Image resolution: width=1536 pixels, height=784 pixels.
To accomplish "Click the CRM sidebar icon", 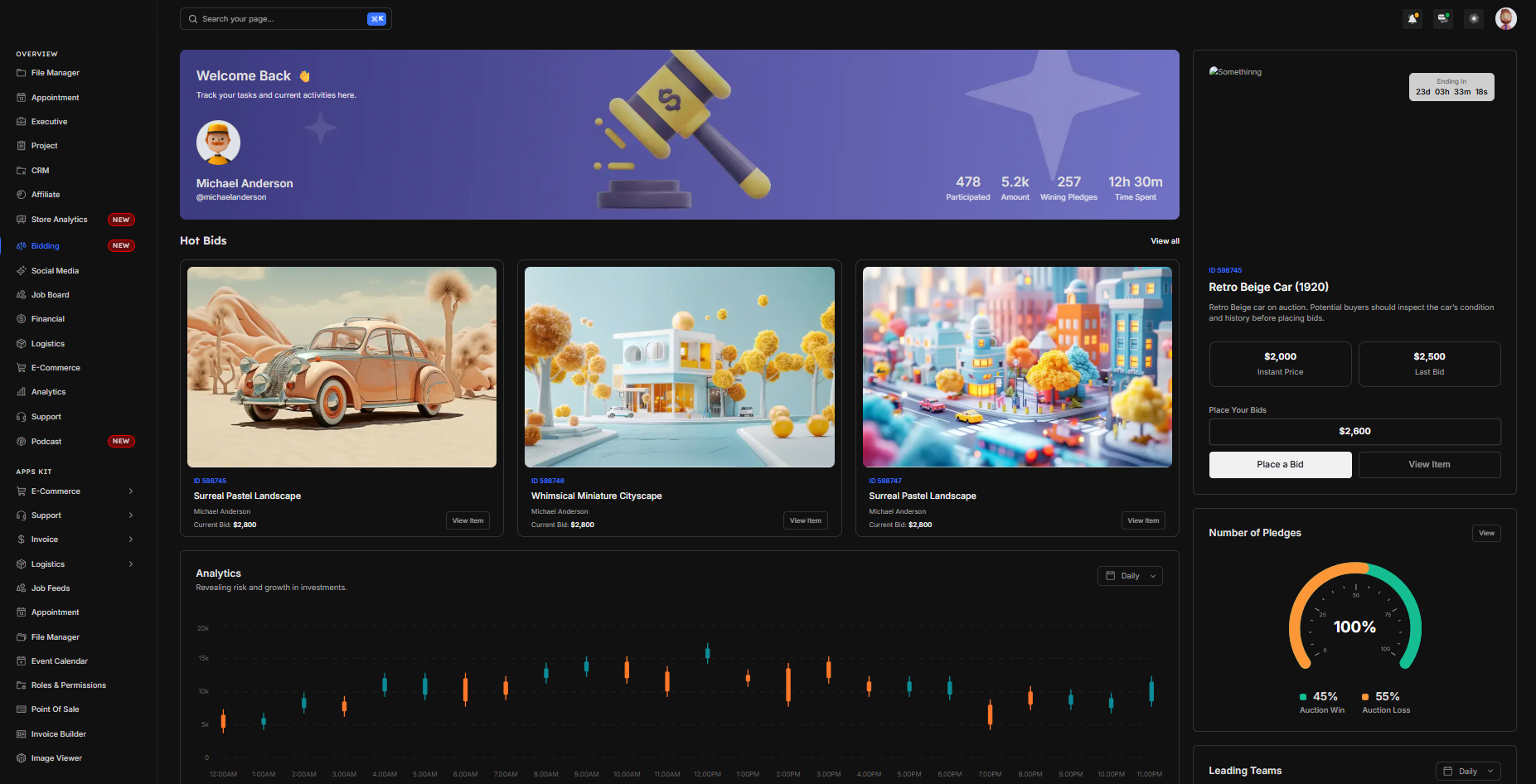I will pos(22,171).
